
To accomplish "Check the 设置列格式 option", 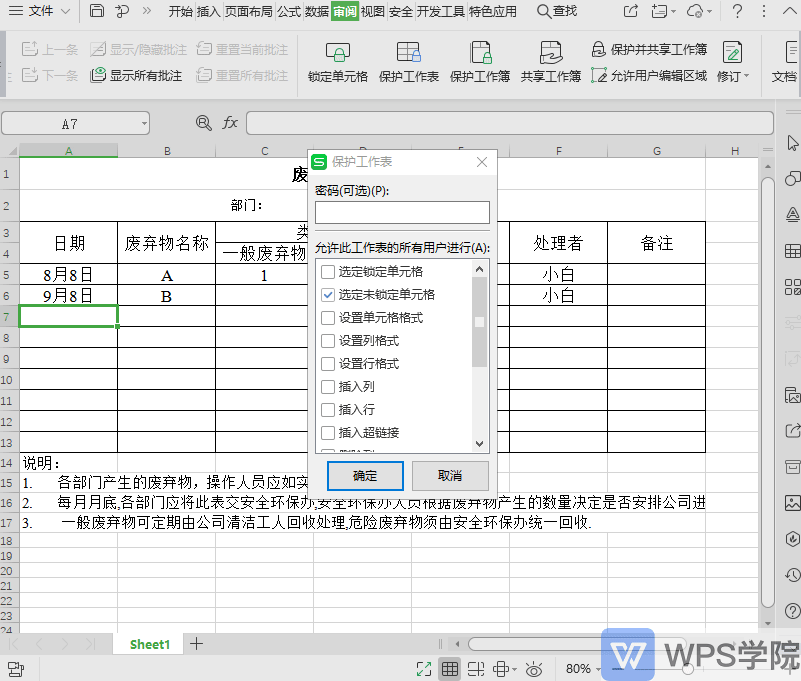I will point(327,341).
